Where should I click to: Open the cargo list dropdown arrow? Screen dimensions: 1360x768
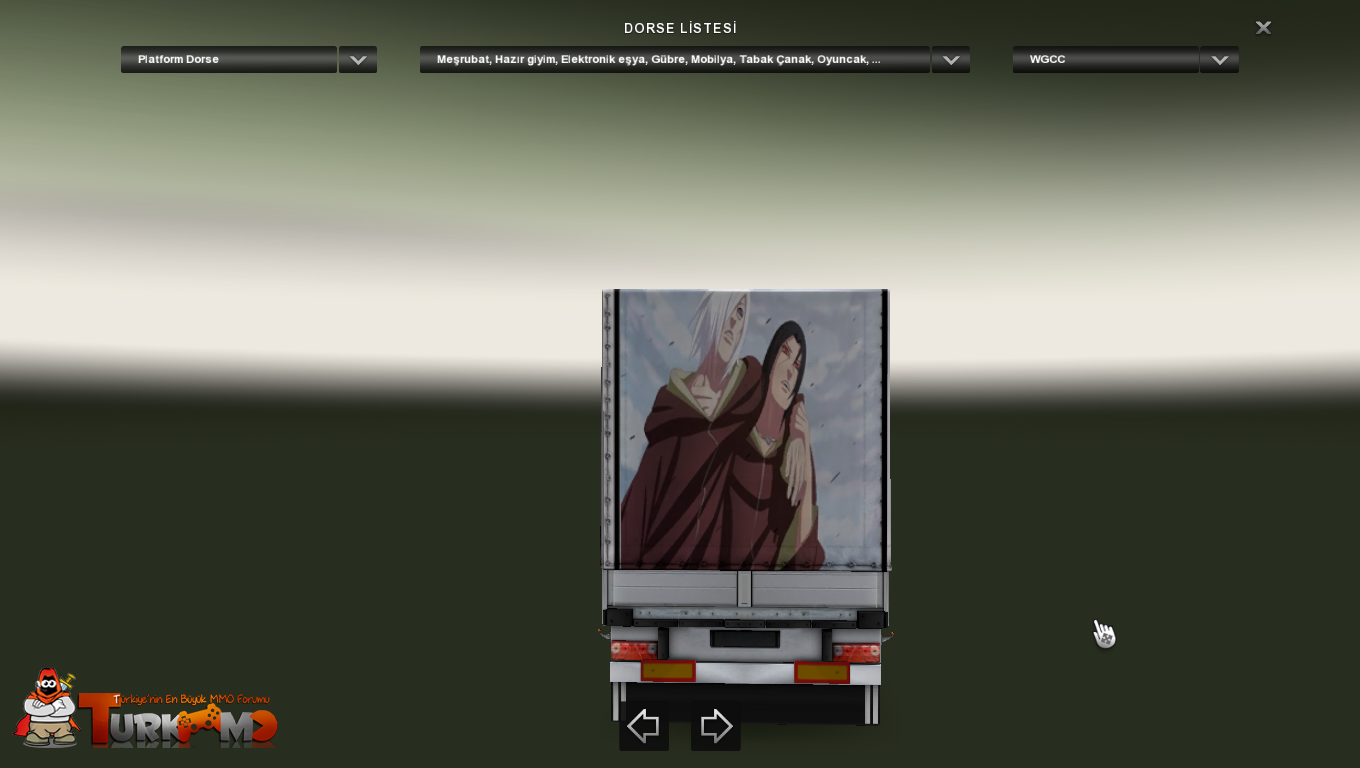pyautogui.click(x=951, y=60)
